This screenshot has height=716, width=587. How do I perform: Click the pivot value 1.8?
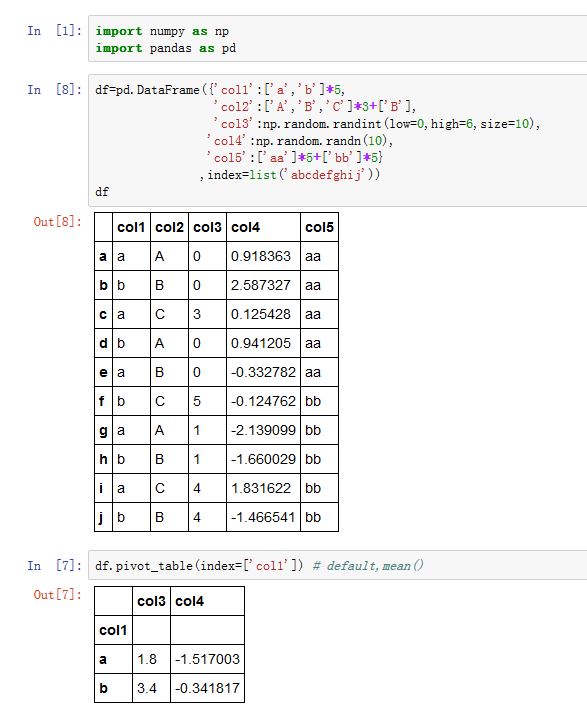(147, 659)
